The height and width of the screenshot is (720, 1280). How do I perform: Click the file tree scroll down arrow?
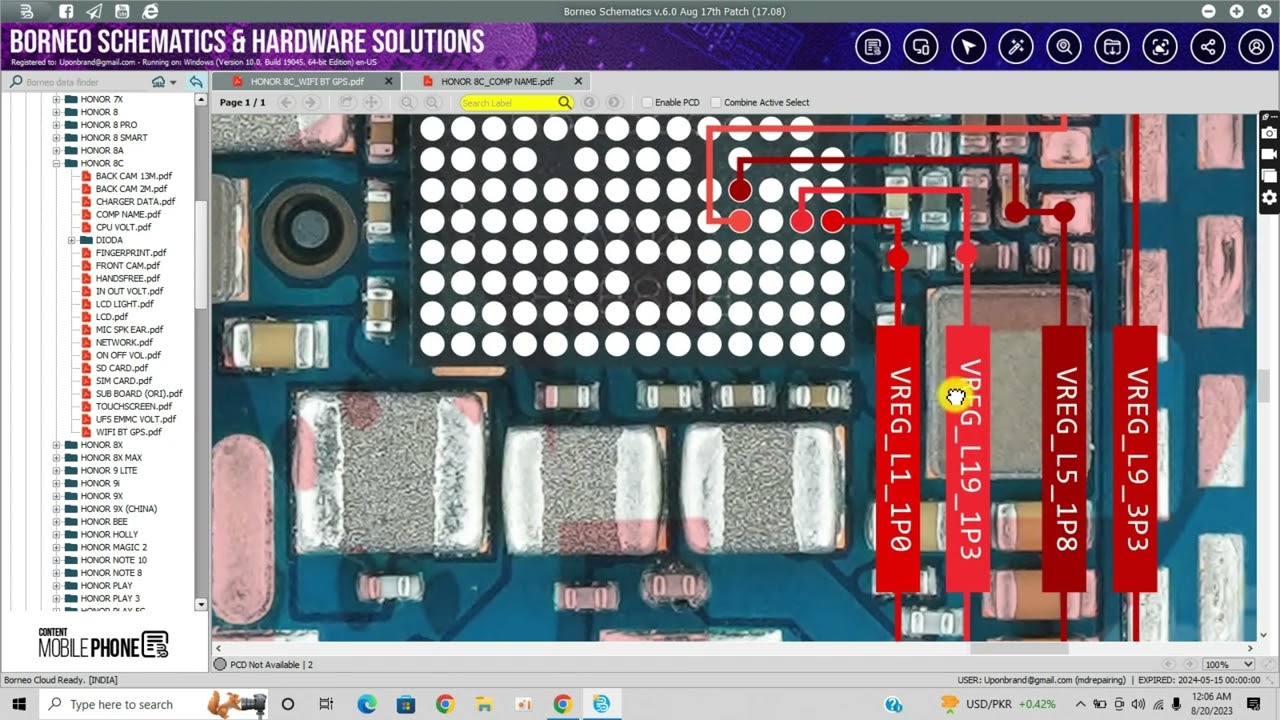point(201,604)
